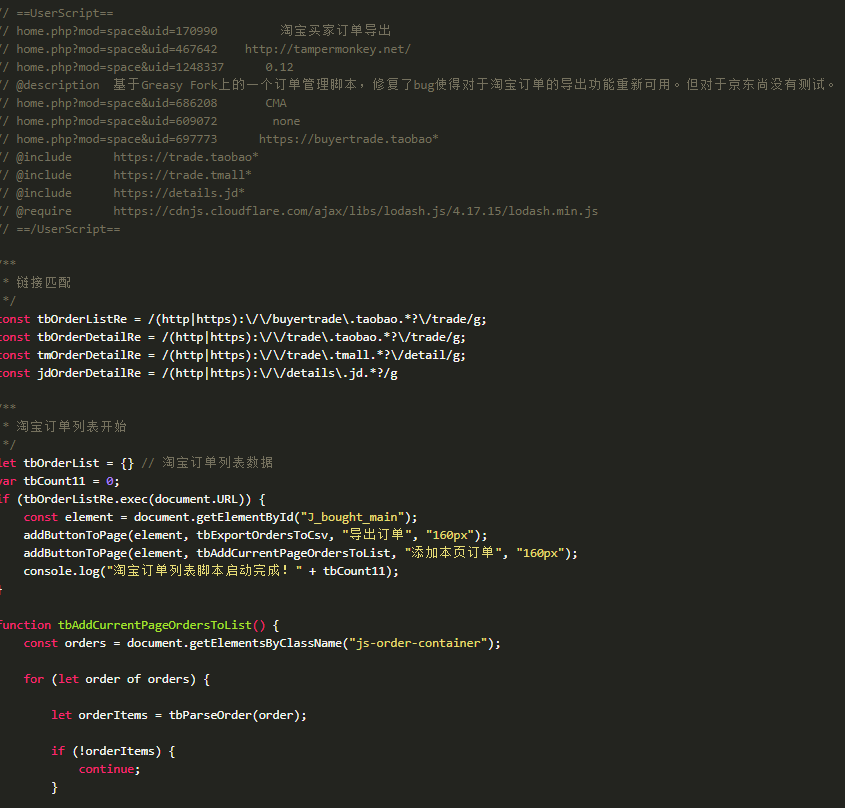Screen dimensions: 845x808
Task: Click the 'tbOrderListRe' constant declaration name
Action: click(x=82, y=319)
